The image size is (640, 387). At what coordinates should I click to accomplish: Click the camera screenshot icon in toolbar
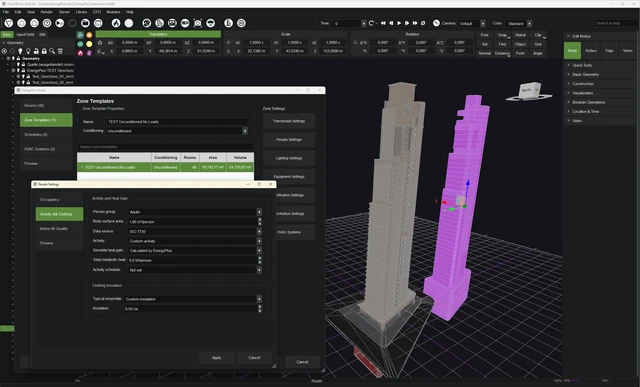(198, 23)
